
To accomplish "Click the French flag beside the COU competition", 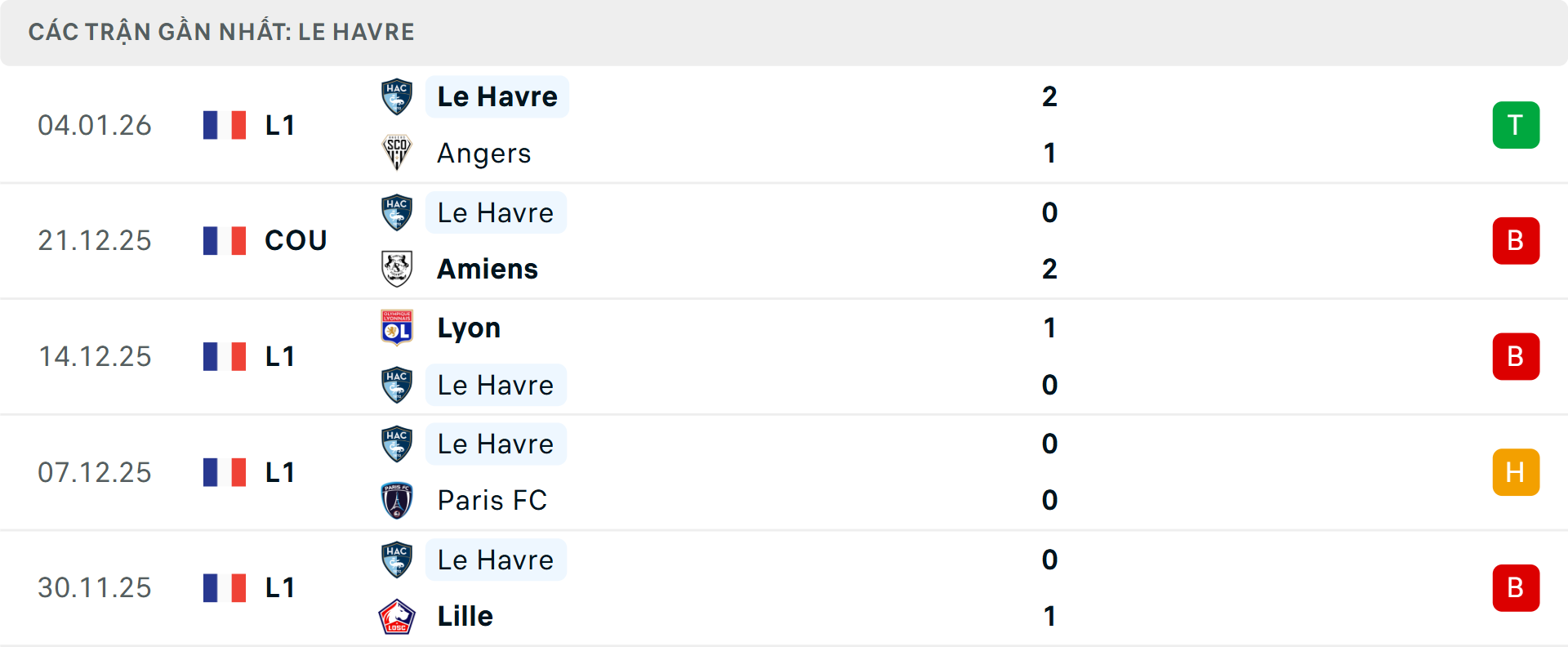I will click(225, 240).
